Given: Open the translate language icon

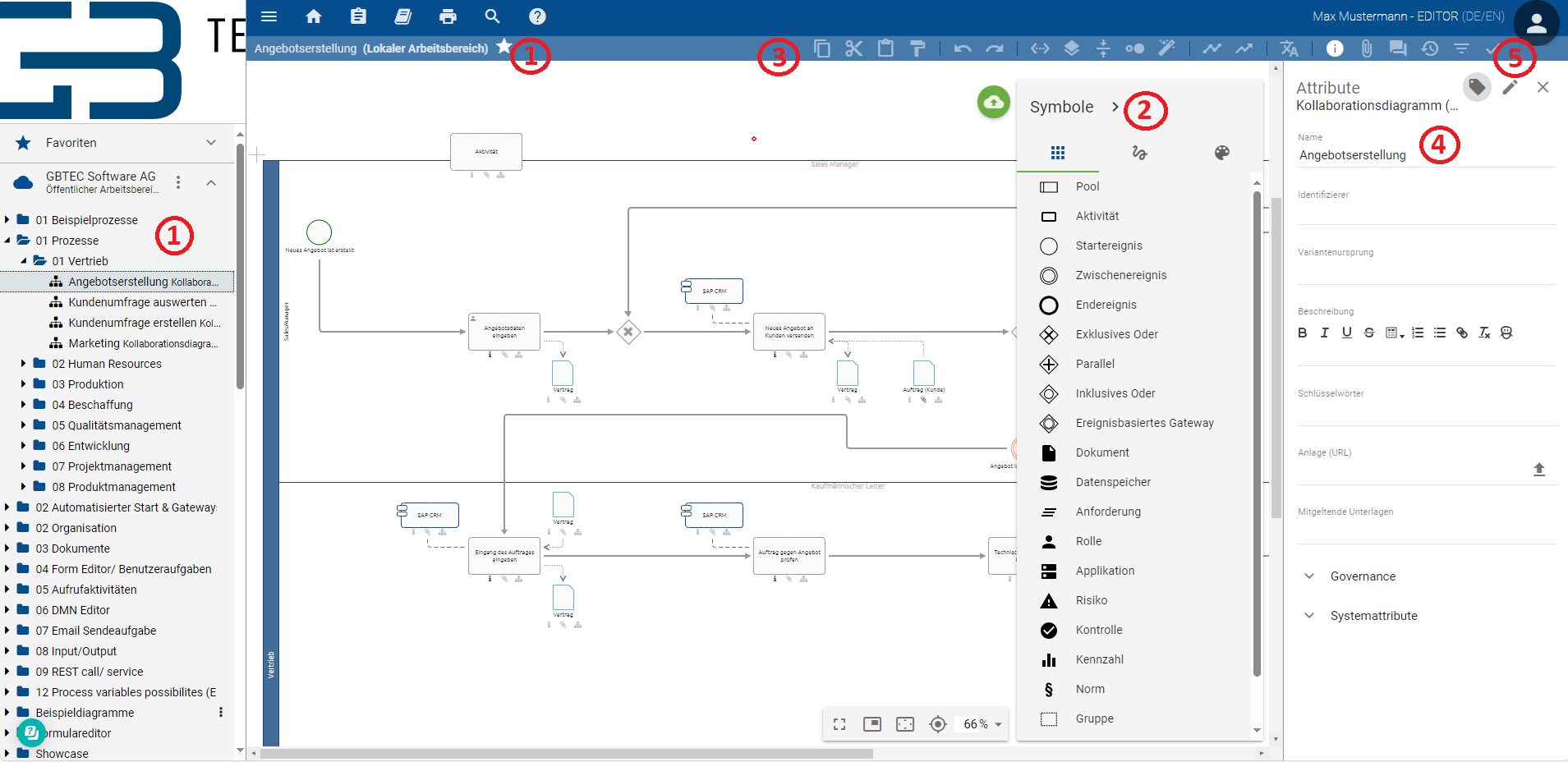Looking at the screenshot, I should coord(1289,48).
